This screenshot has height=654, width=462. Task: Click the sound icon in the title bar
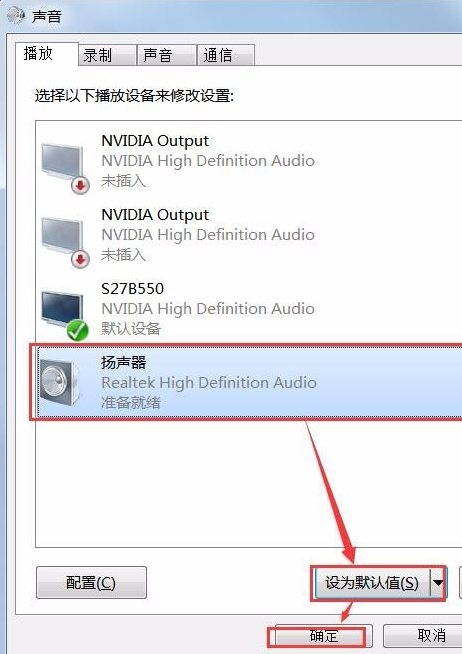pos(16,15)
